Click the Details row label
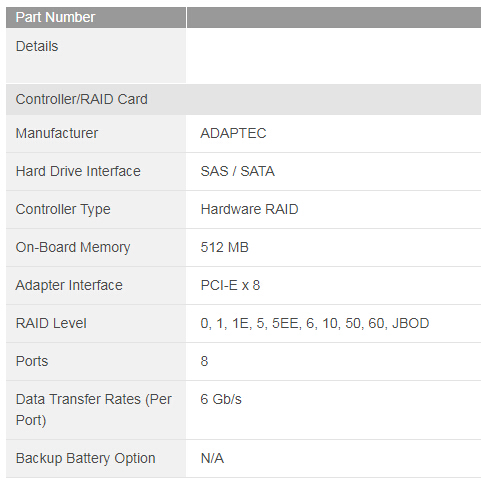 (x=37, y=46)
